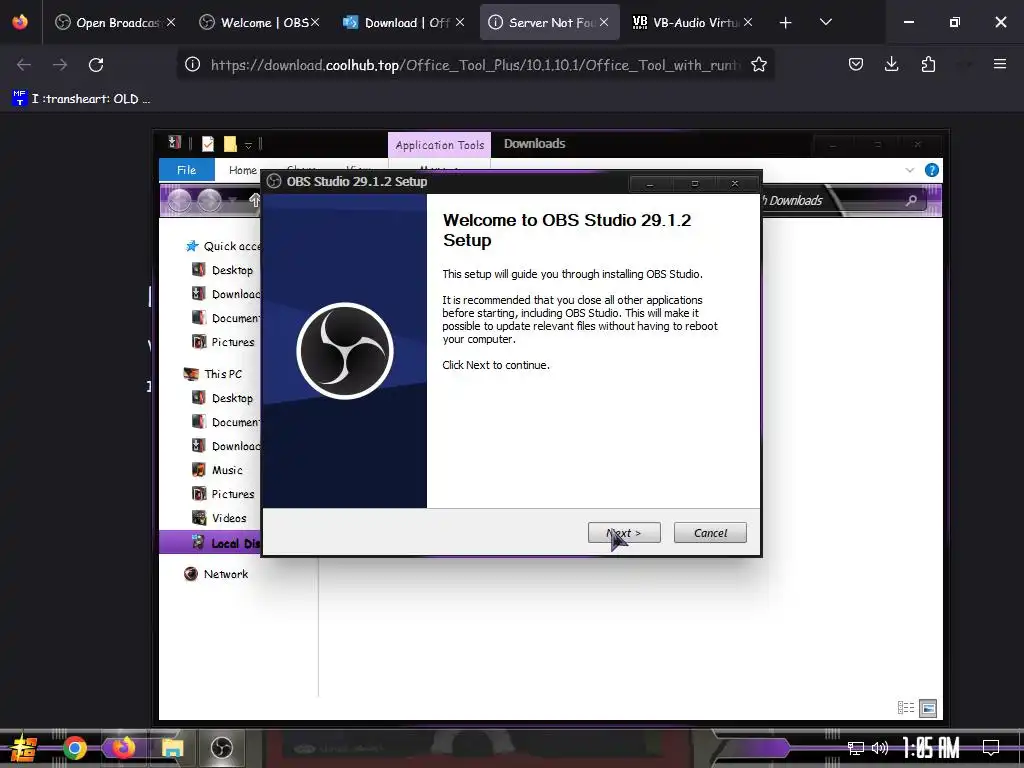Open Explorer help question mark icon
The image size is (1024, 768).
(x=931, y=170)
